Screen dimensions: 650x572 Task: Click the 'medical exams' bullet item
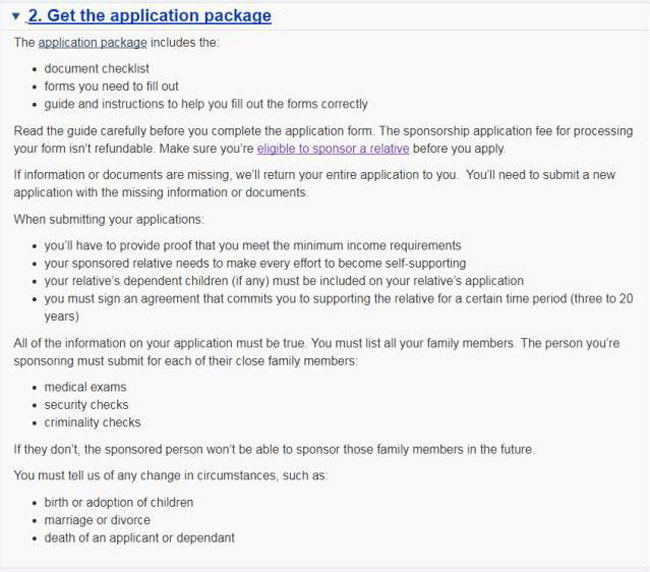click(x=85, y=387)
